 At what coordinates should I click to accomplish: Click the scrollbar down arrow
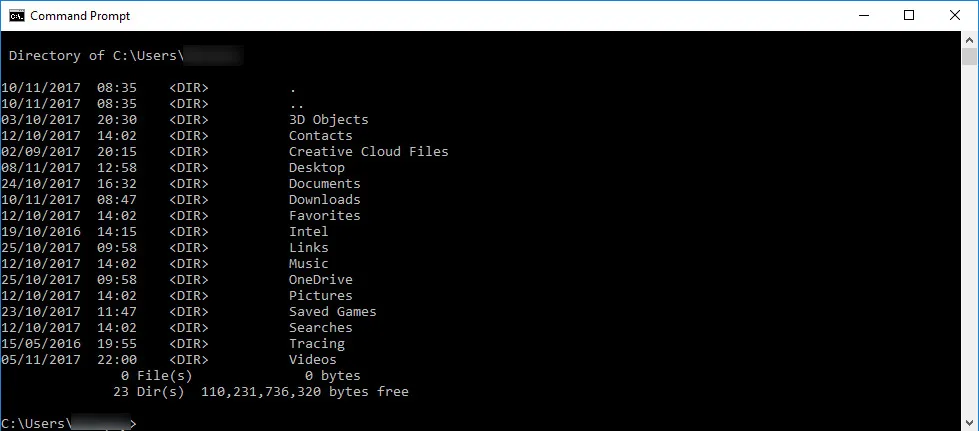coord(969,422)
